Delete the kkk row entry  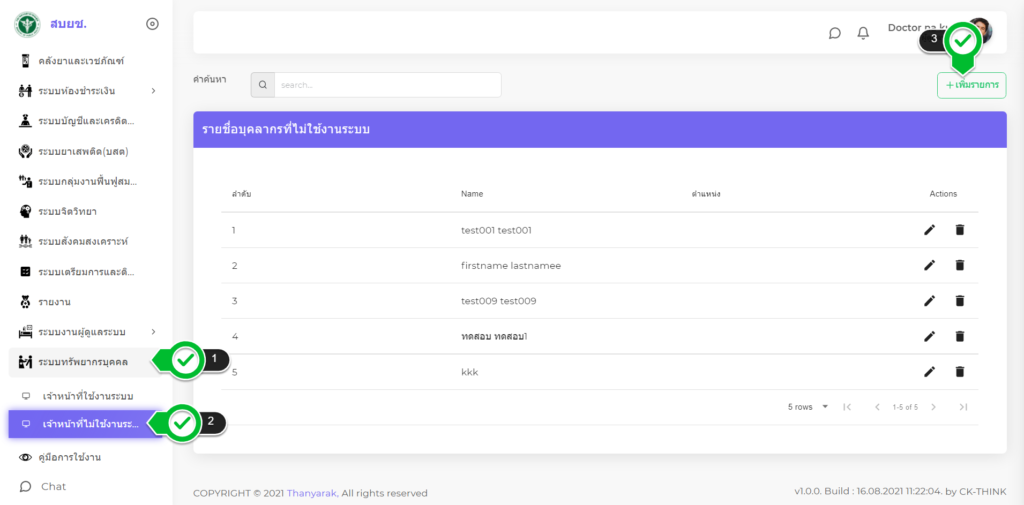click(960, 372)
